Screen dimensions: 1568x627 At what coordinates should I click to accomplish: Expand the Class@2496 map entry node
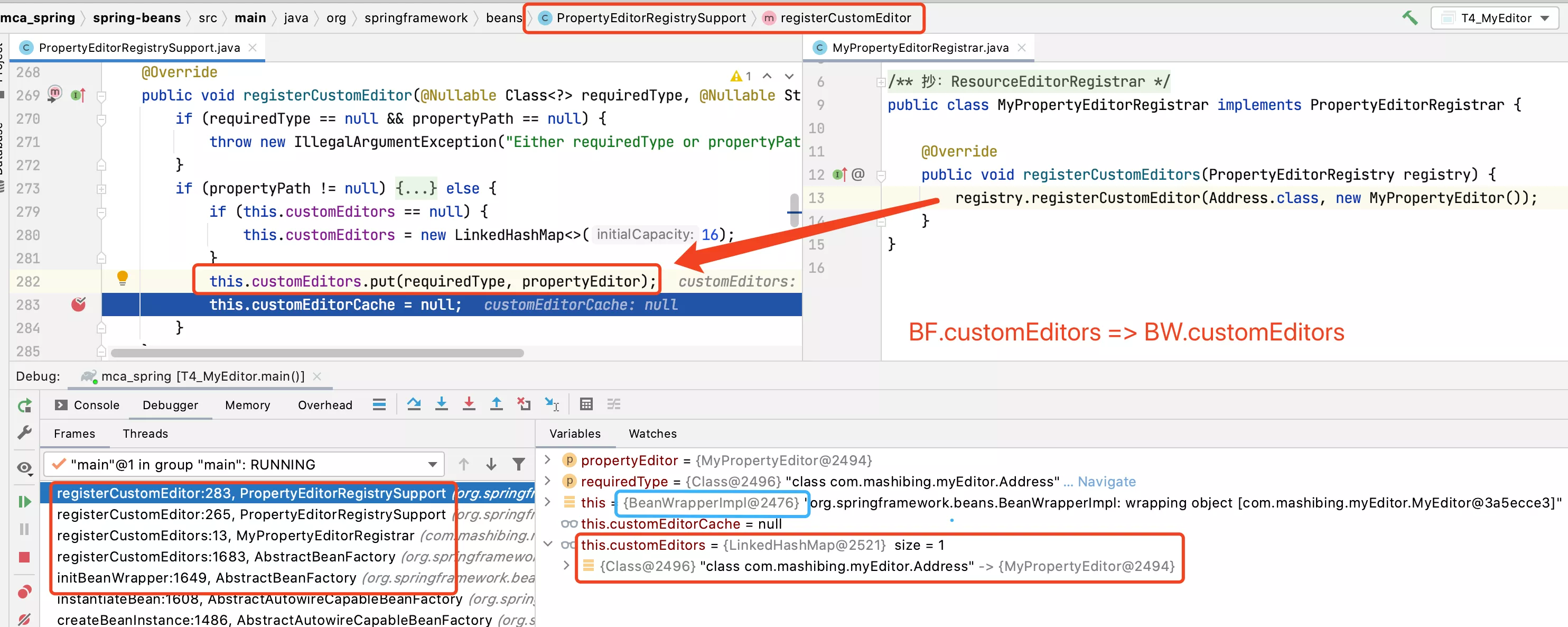[566, 565]
